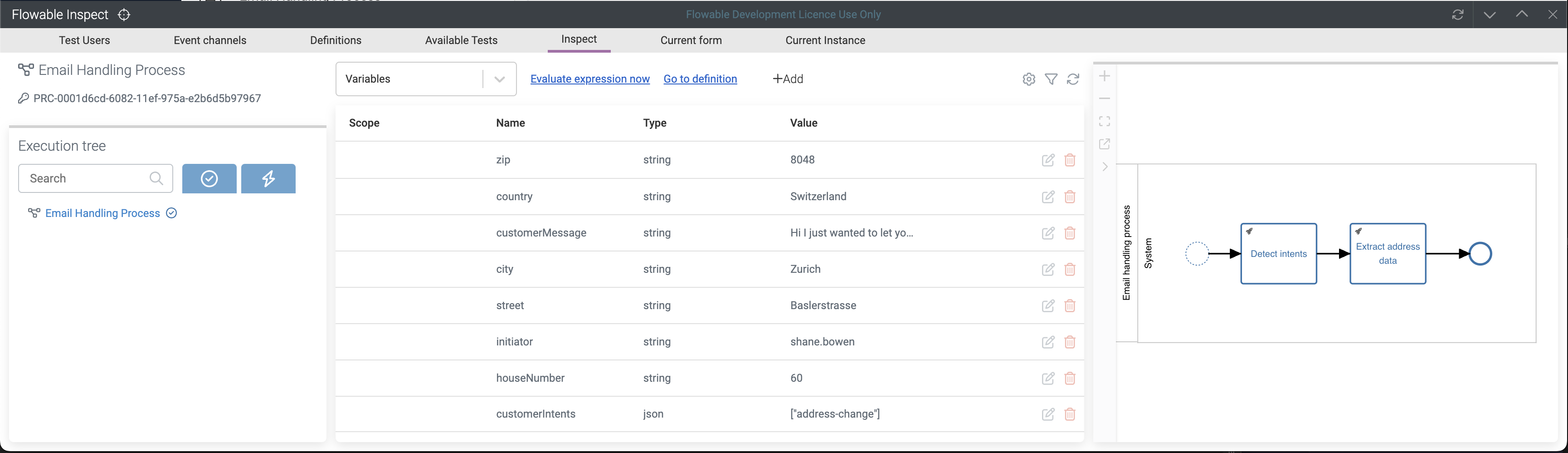Viewport: 1568px width, 453px height.
Task: Open diagram in external view
Action: click(1105, 144)
